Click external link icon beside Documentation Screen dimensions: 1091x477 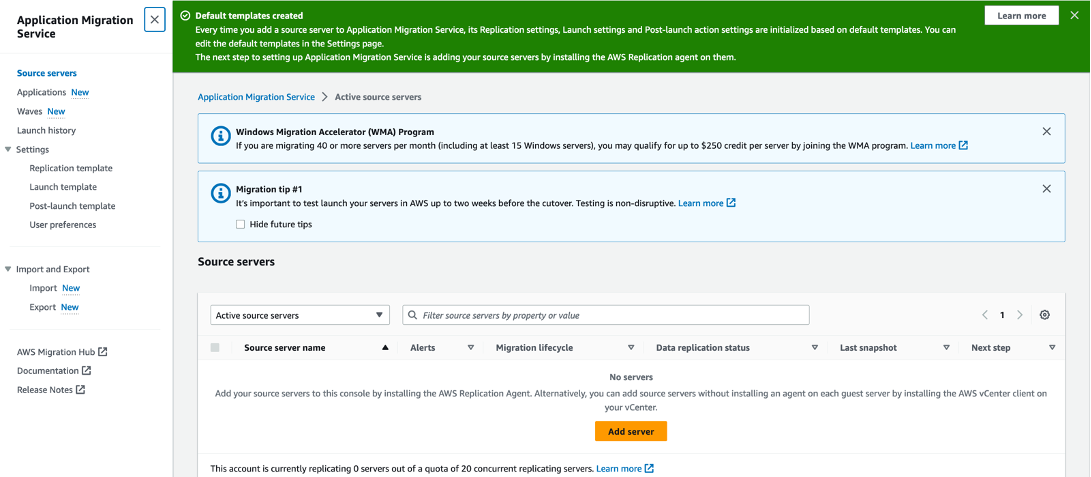click(86, 371)
